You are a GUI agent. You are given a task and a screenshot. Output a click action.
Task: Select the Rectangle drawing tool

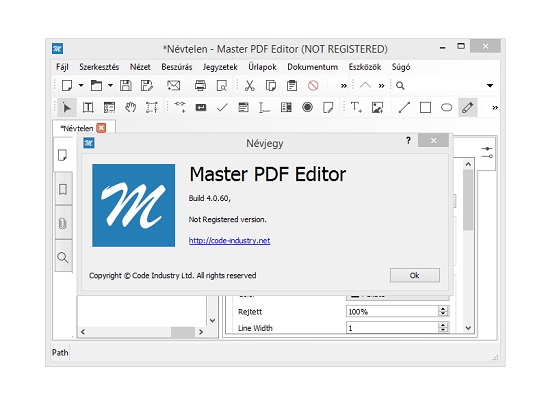point(425,107)
